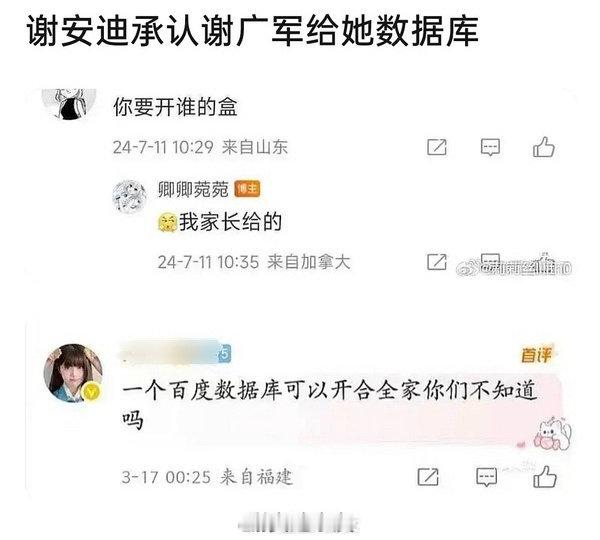Open 卿卿菀菀's profile avatar
Viewport: 600px width, 540px height.
[x=129, y=196]
